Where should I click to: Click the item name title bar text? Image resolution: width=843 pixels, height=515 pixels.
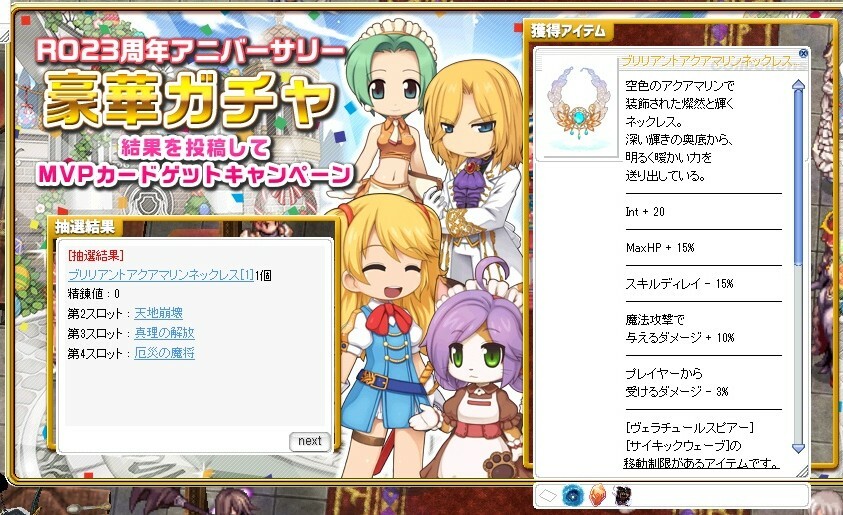click(706, 61)
